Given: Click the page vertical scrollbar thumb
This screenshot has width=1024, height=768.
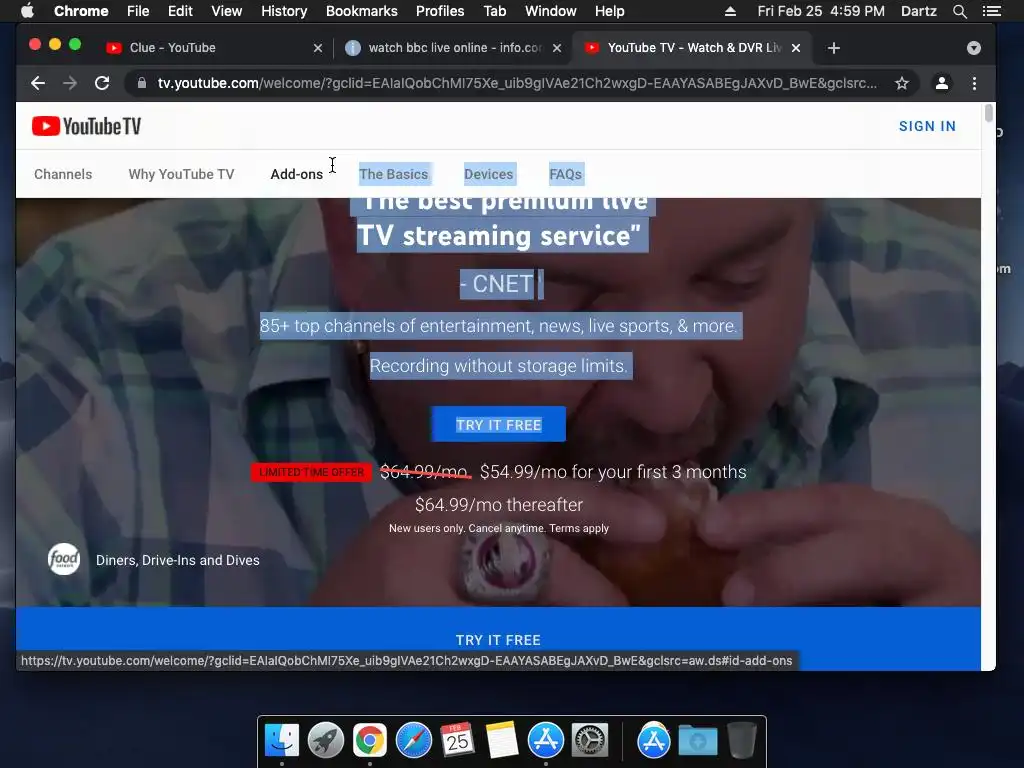Looking at the screenshot, I should (x=989, y=112).
